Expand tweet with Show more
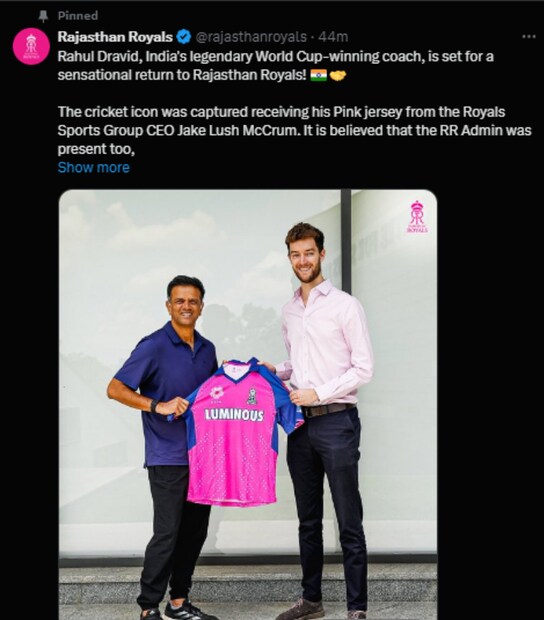This screenshot has width=544, height=620. click(x=94, y=168)
